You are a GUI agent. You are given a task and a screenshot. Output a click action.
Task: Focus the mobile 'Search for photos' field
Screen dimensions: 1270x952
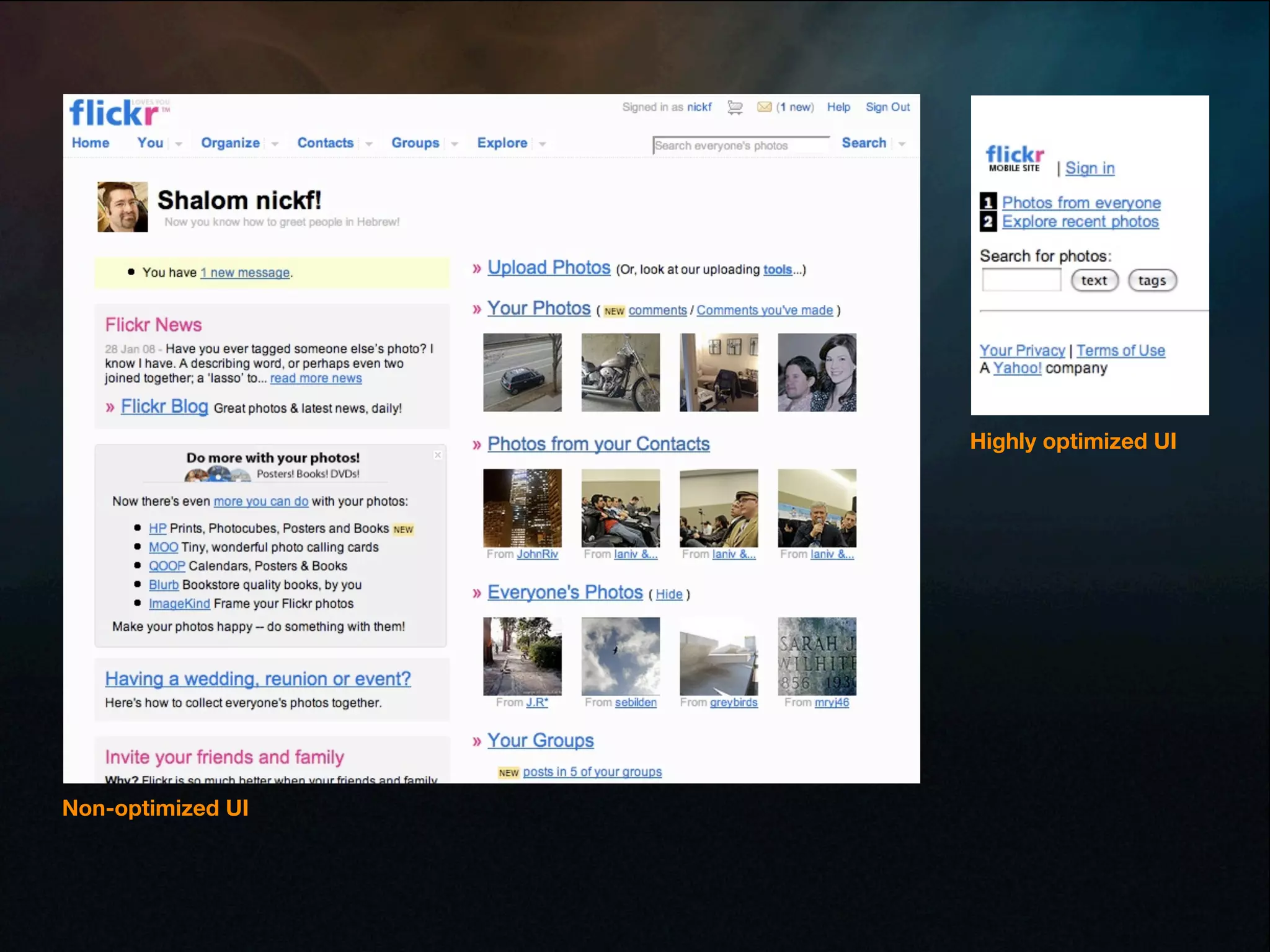pyautogui.click(x=1021, y=280)
